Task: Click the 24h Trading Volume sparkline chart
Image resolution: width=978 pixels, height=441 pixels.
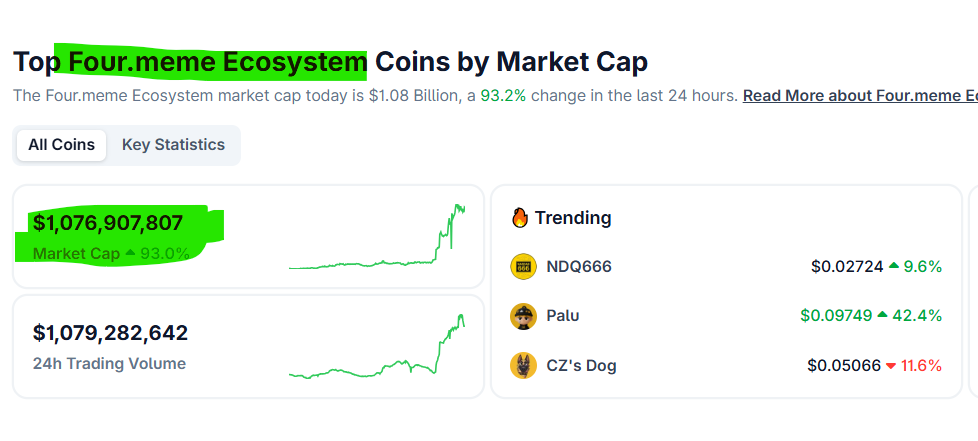Action: click(377, 348)
